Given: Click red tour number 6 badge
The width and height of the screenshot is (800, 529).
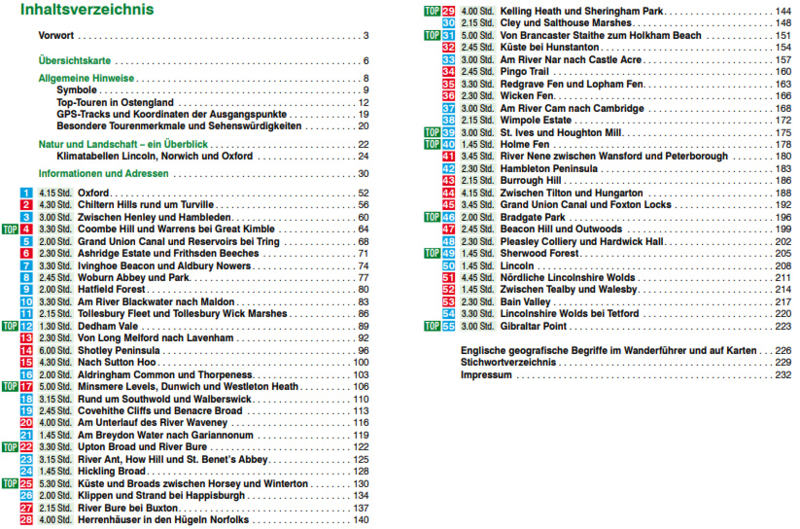Looking at the screenshot, I should [x=26, y=254].
